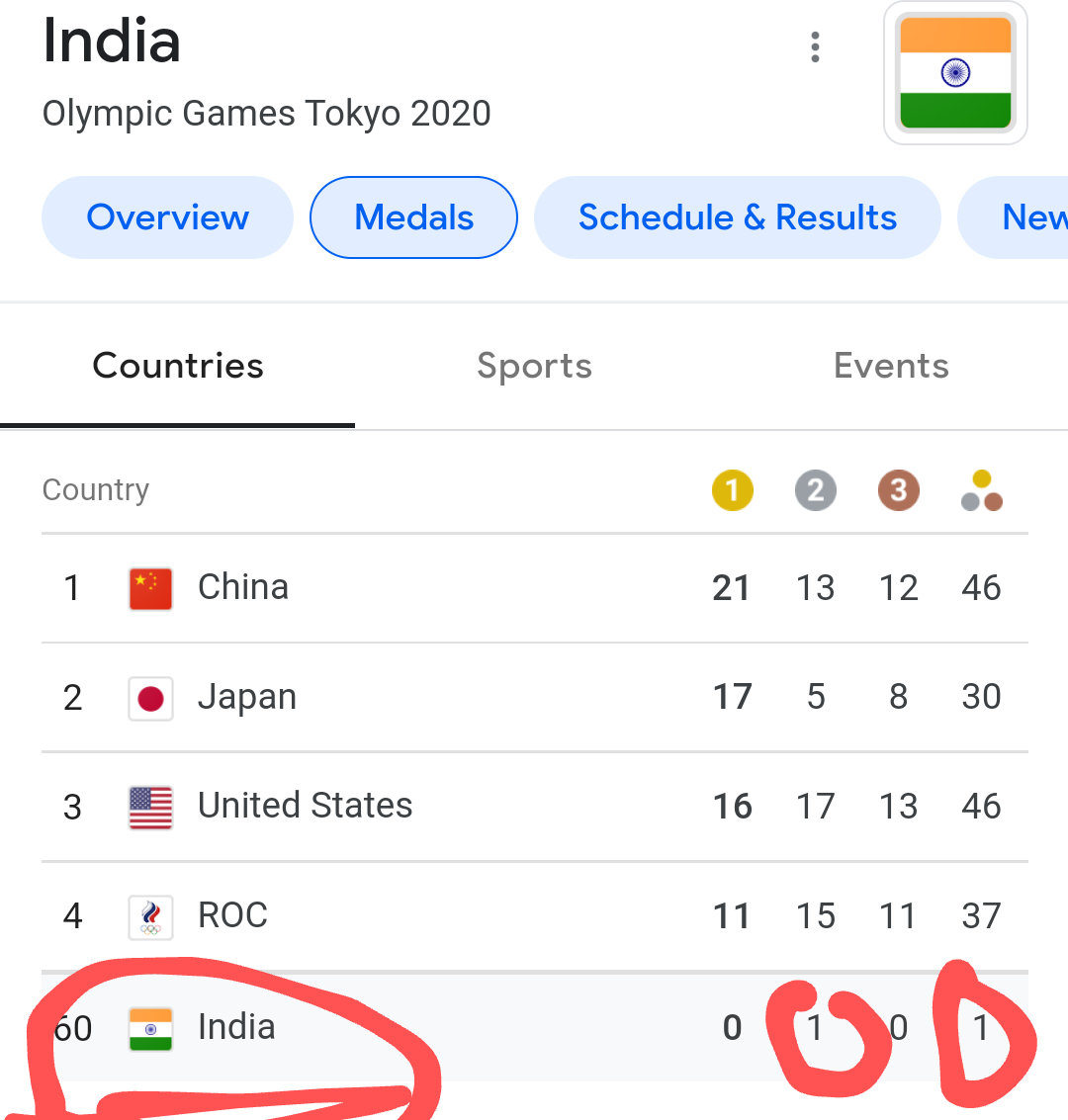Open Schedule & Results chip

[x=737, y=217]
